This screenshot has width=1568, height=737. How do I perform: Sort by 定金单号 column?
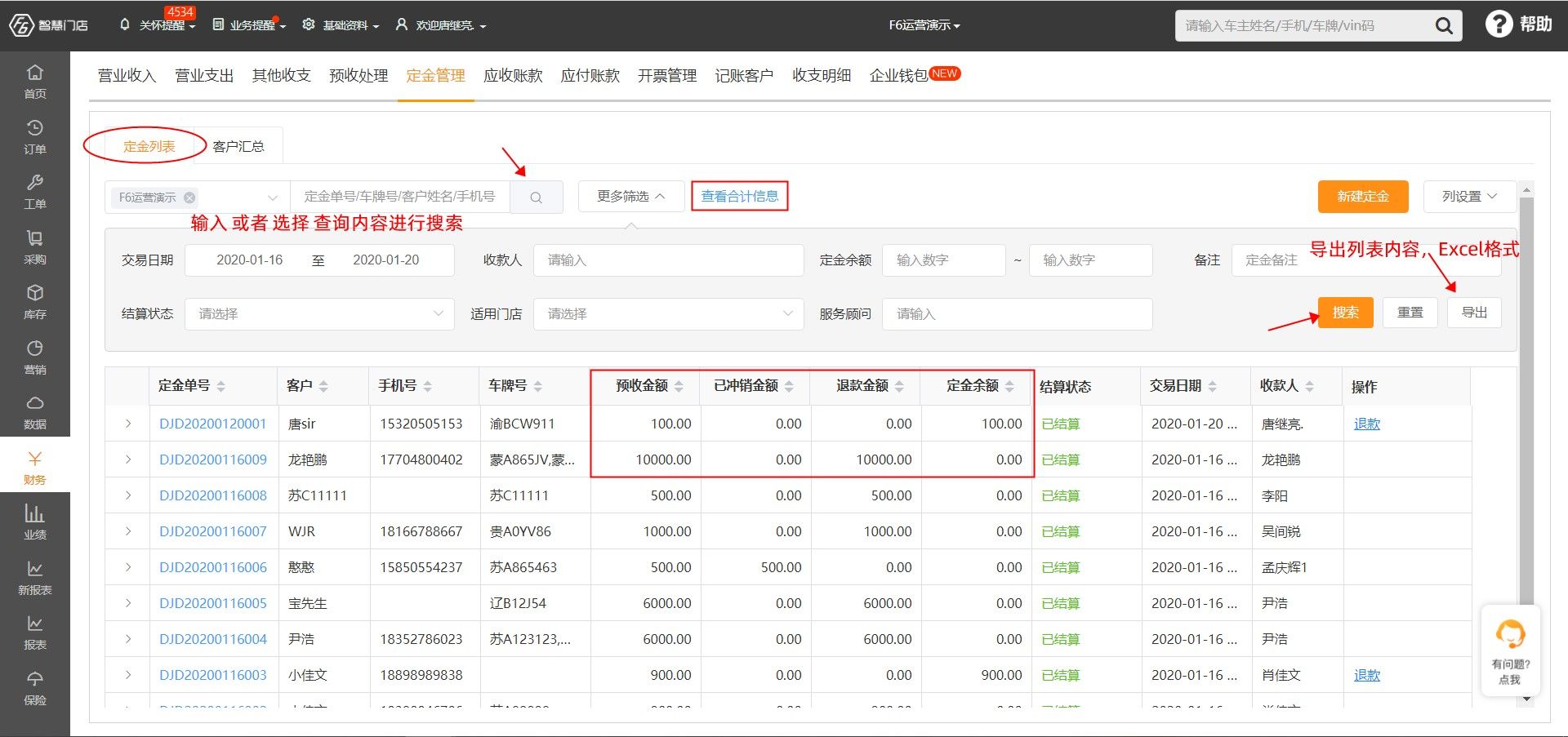(x=221, y=386)
